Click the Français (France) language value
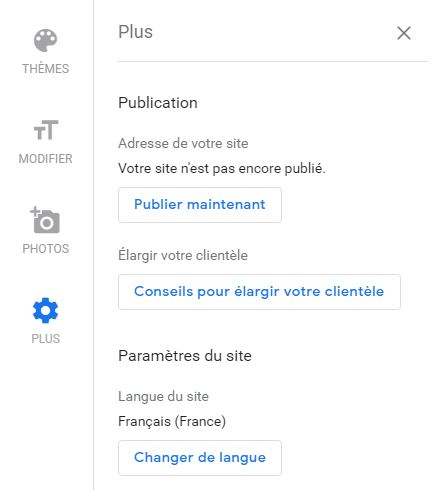This screenshot has height=490, width=447. pyautogui.click(x=172, y=421)
